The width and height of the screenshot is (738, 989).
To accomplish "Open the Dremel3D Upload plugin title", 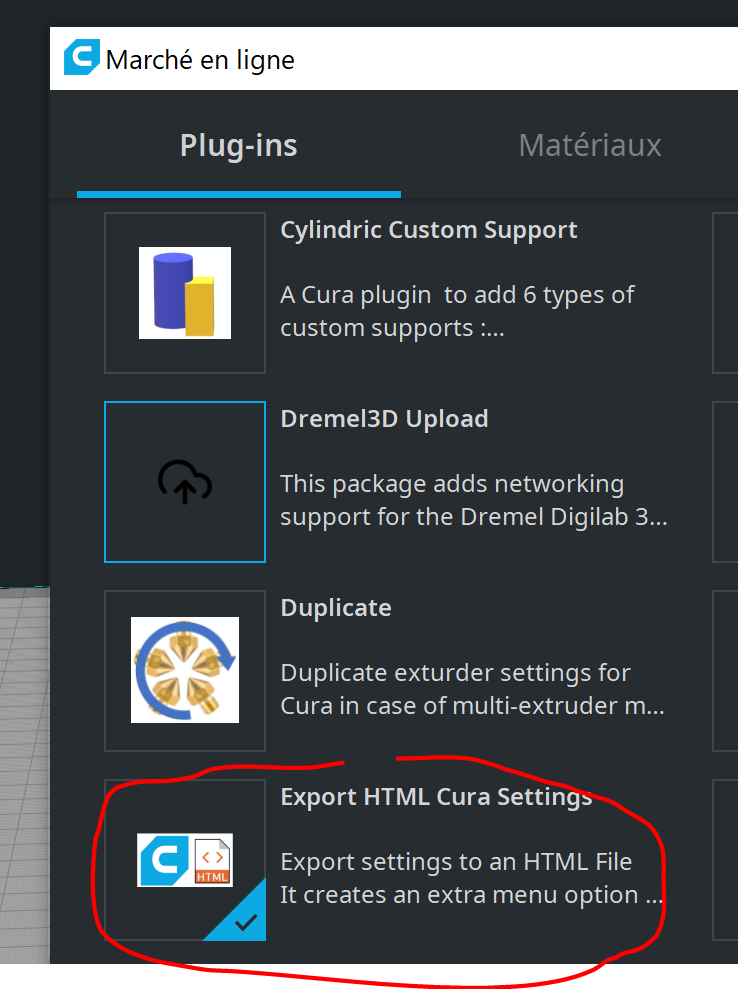I will point(384,419).
